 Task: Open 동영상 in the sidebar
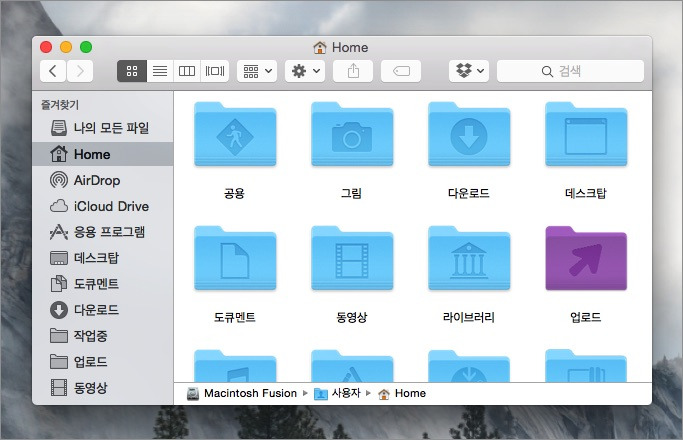103,387
